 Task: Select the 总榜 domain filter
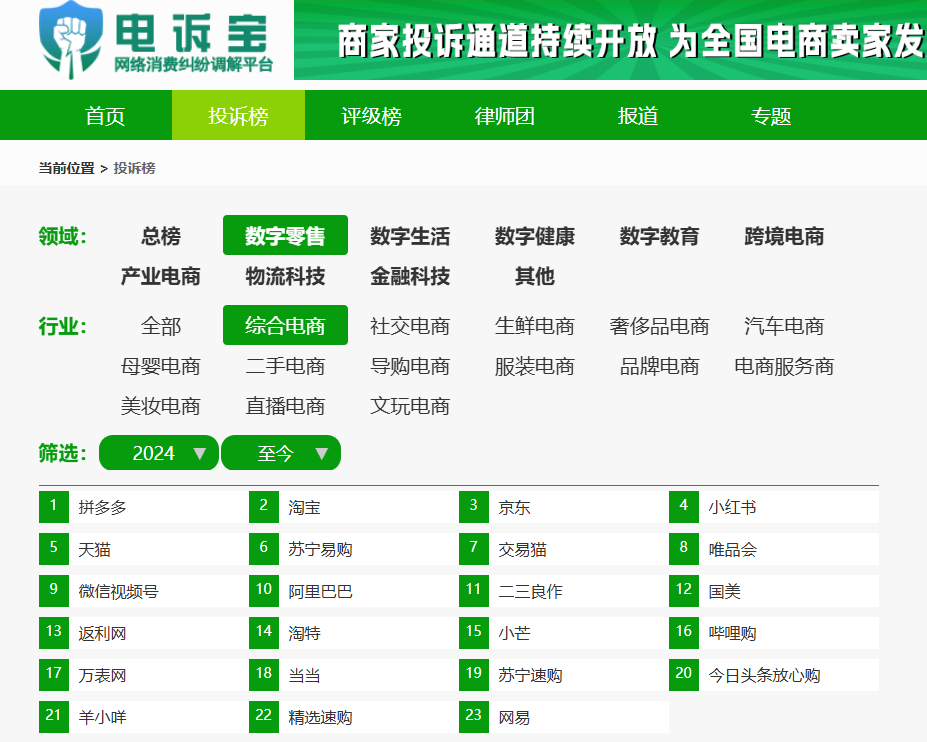pyautogui.click(x=161, y=236)
